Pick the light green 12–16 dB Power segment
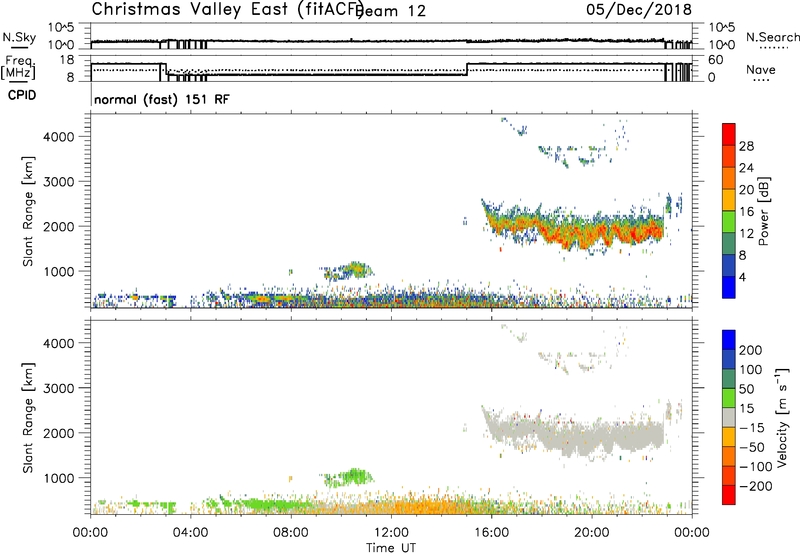Screen dimensions: 800x554 click(729, 221)
